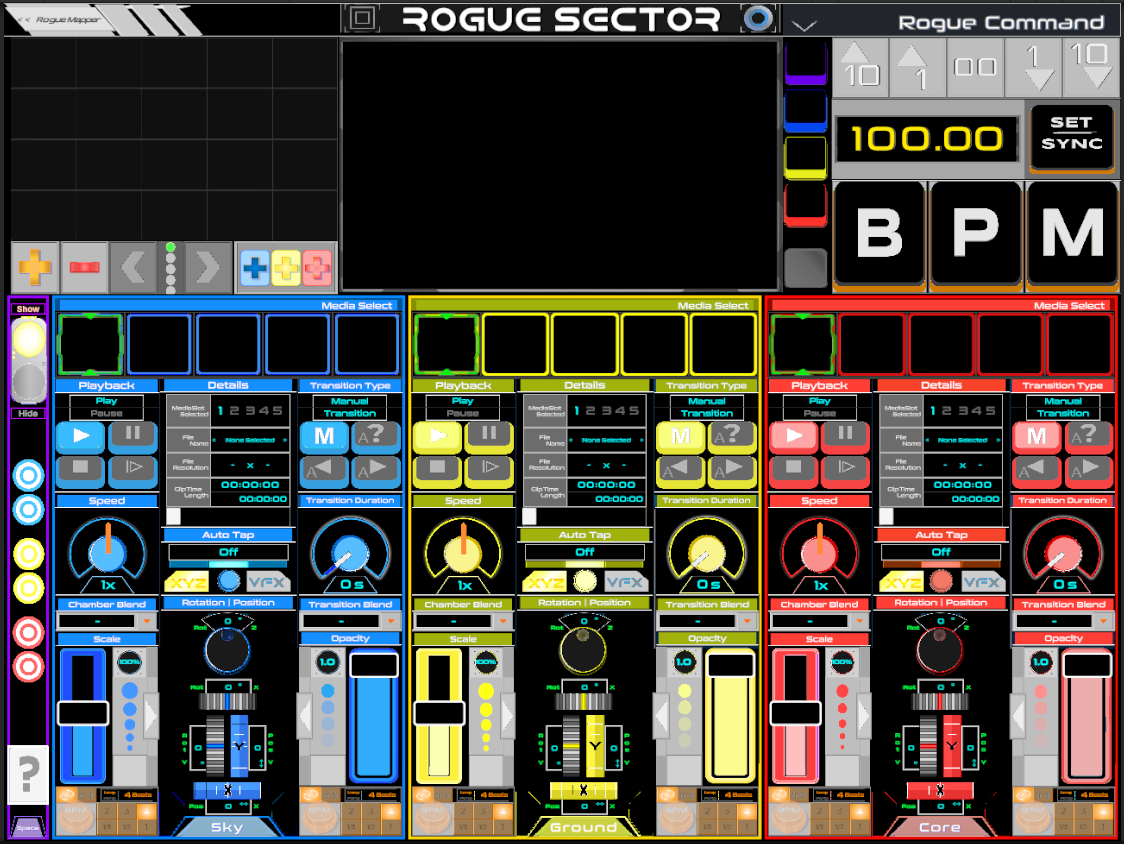The image size is (1124, 844).
Task: Tick the white checkbox in Core Details
Action: click(x=886, y=516)
